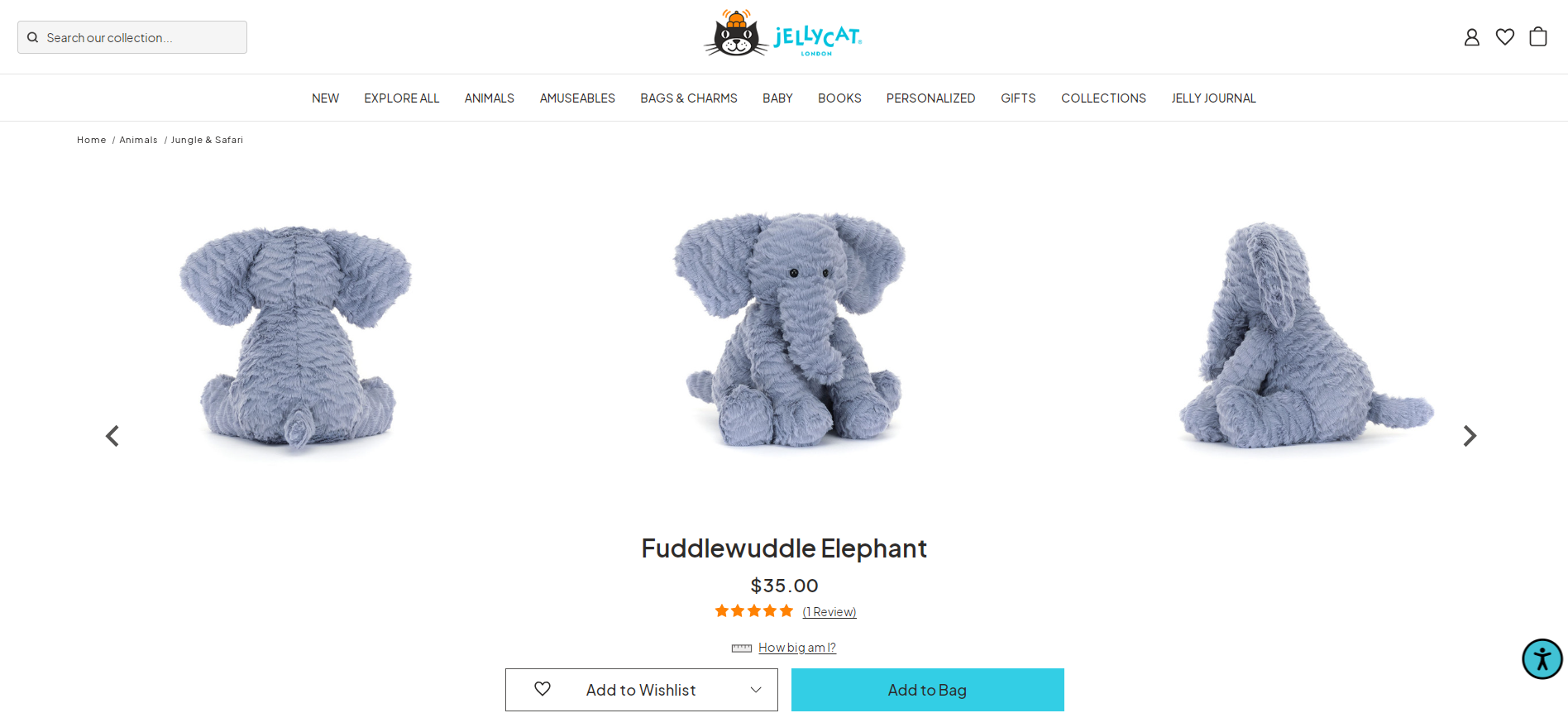
Task: Open the Amuseables menu
Action: [x=577, y=98]
